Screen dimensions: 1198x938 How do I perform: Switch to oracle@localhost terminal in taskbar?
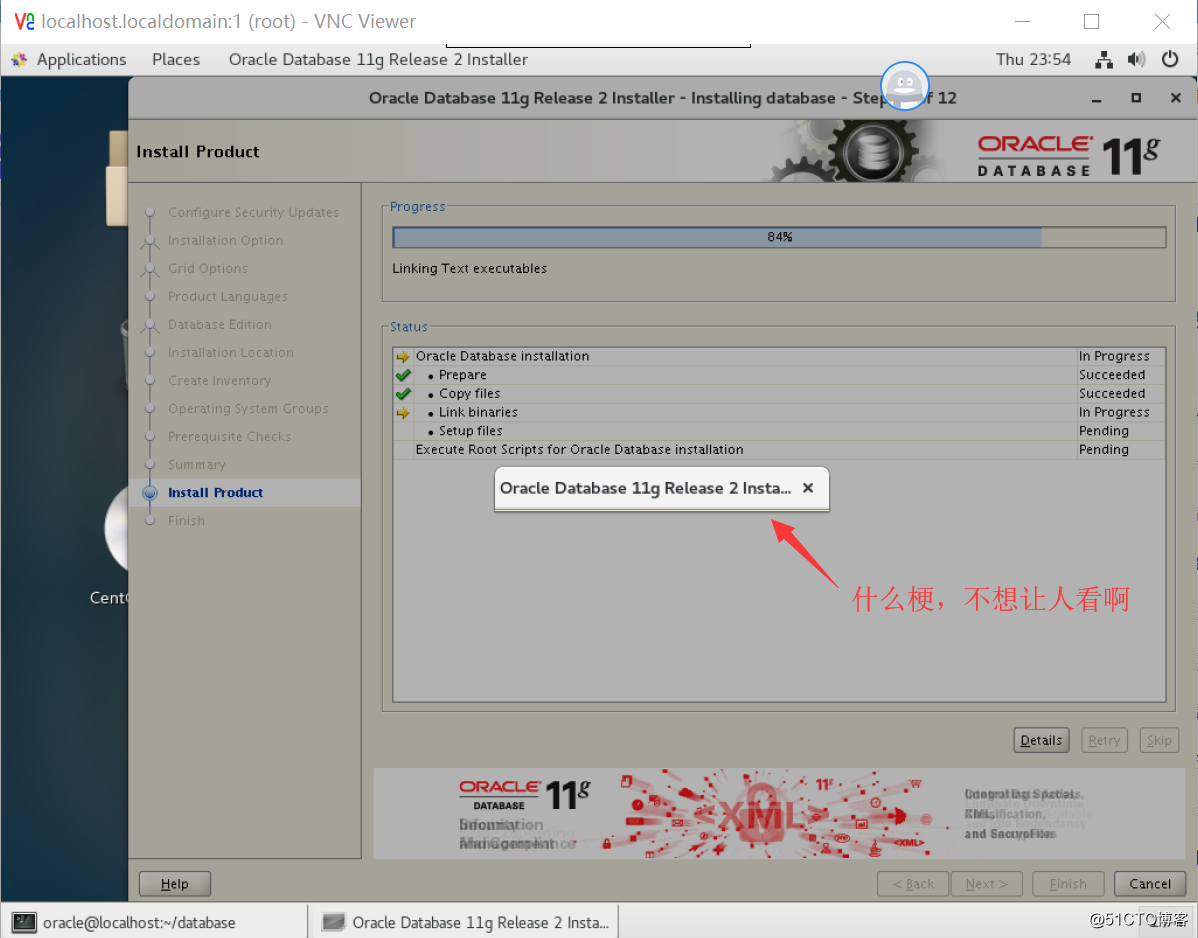pos(155,922)
